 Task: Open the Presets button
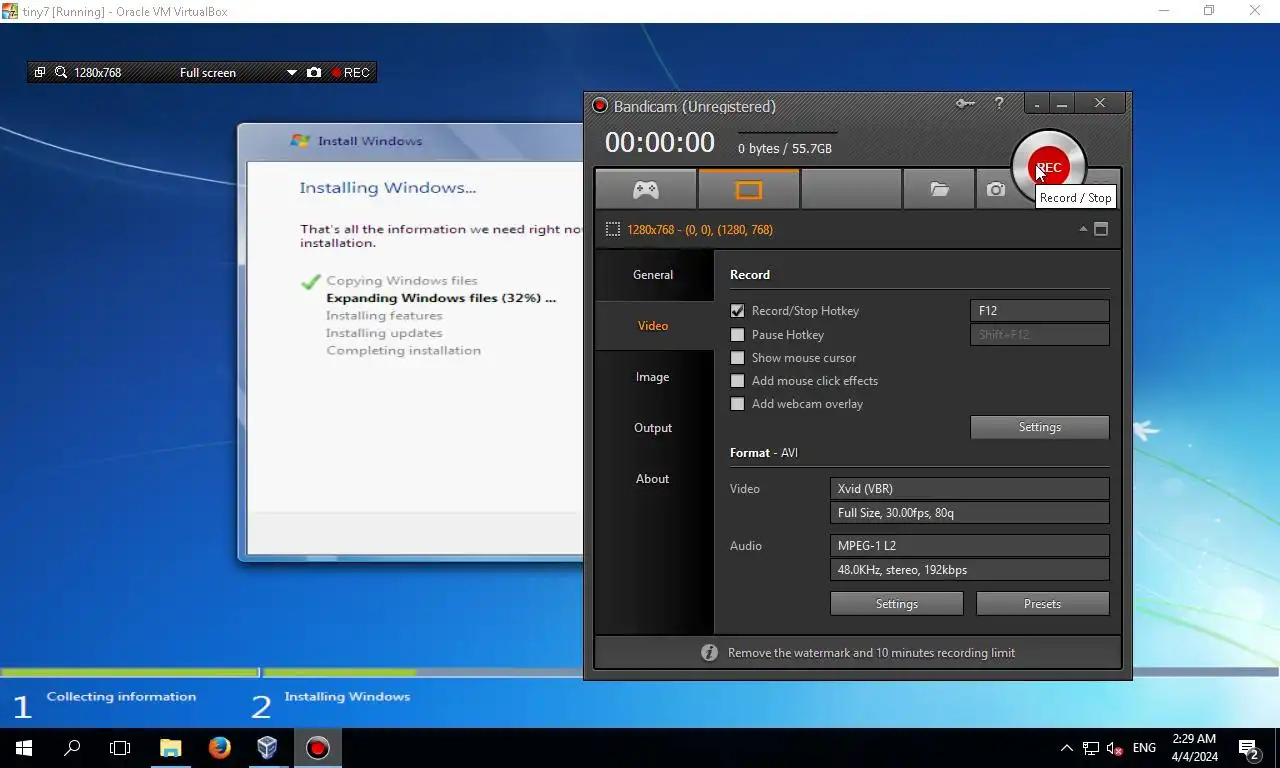pos(1042,604)
